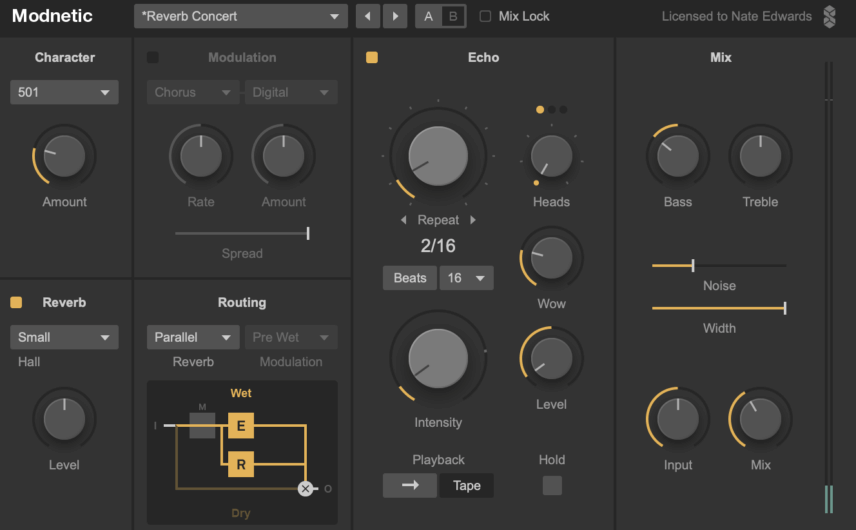Click the Treble knob
856x530 pixels.
point(760,156)
